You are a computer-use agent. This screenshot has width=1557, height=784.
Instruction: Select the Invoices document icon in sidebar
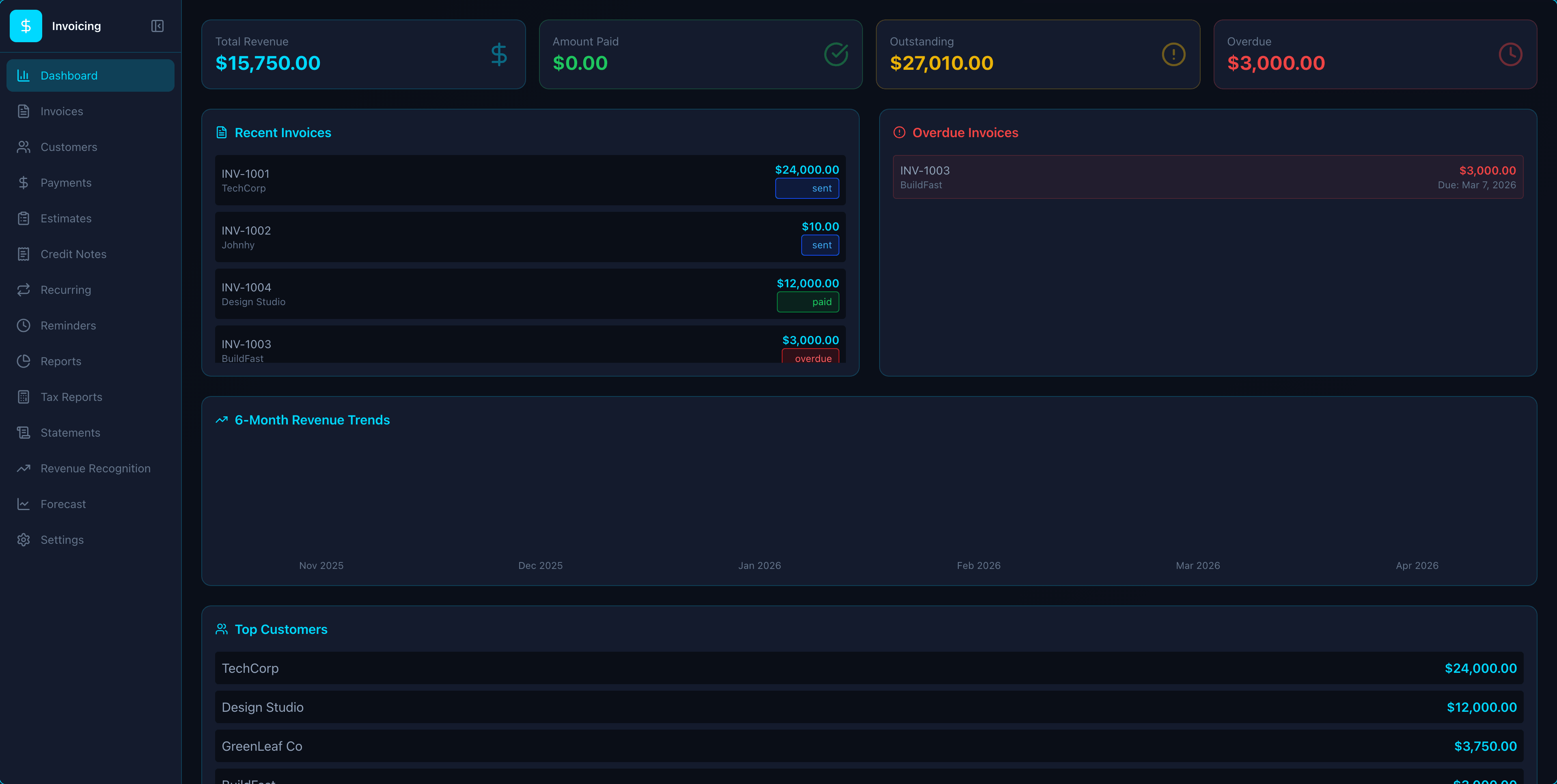[x=24, y=111]
